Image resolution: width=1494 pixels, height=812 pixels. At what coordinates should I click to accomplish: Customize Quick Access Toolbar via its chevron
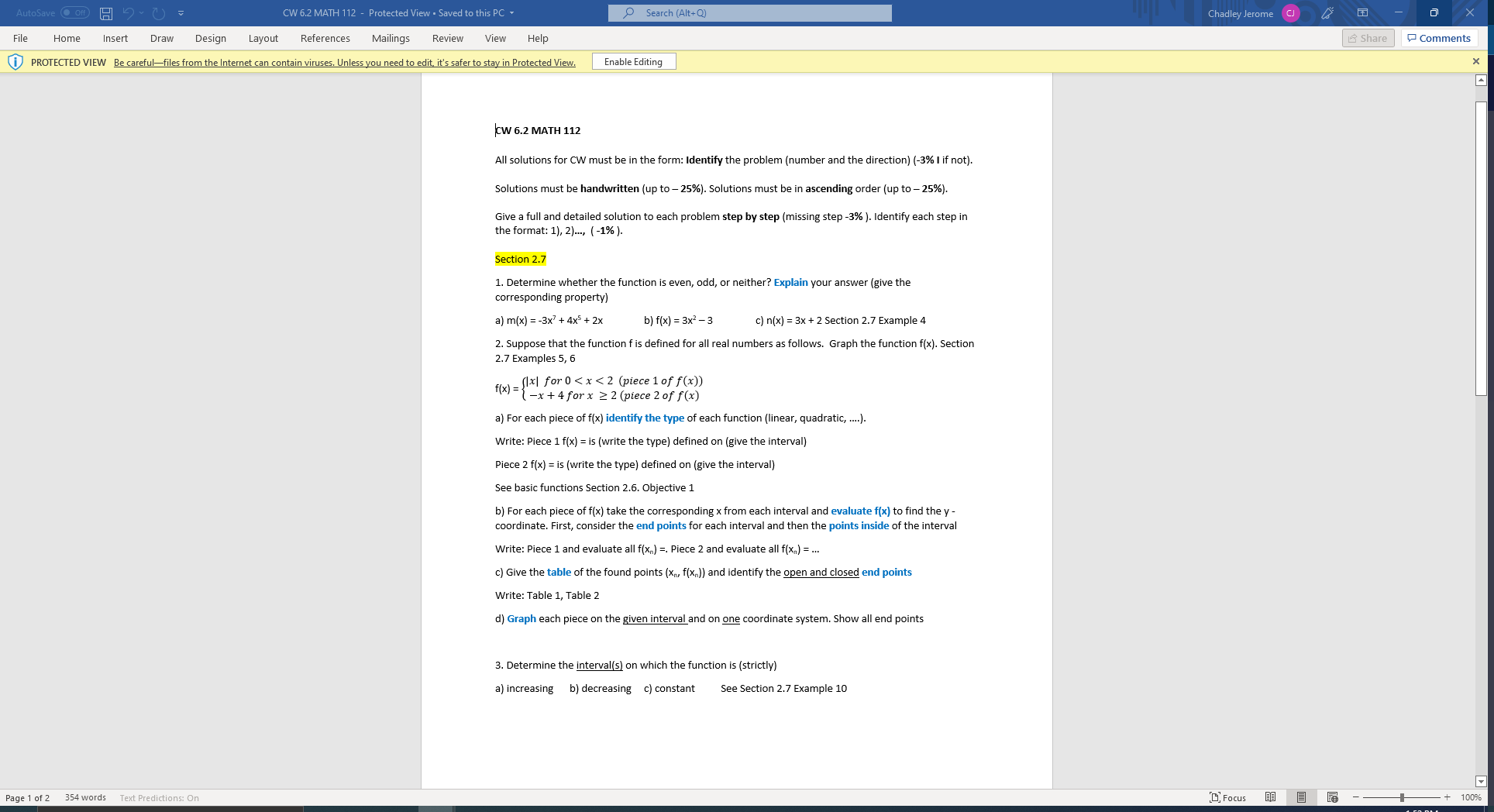[x=181, y=12]
